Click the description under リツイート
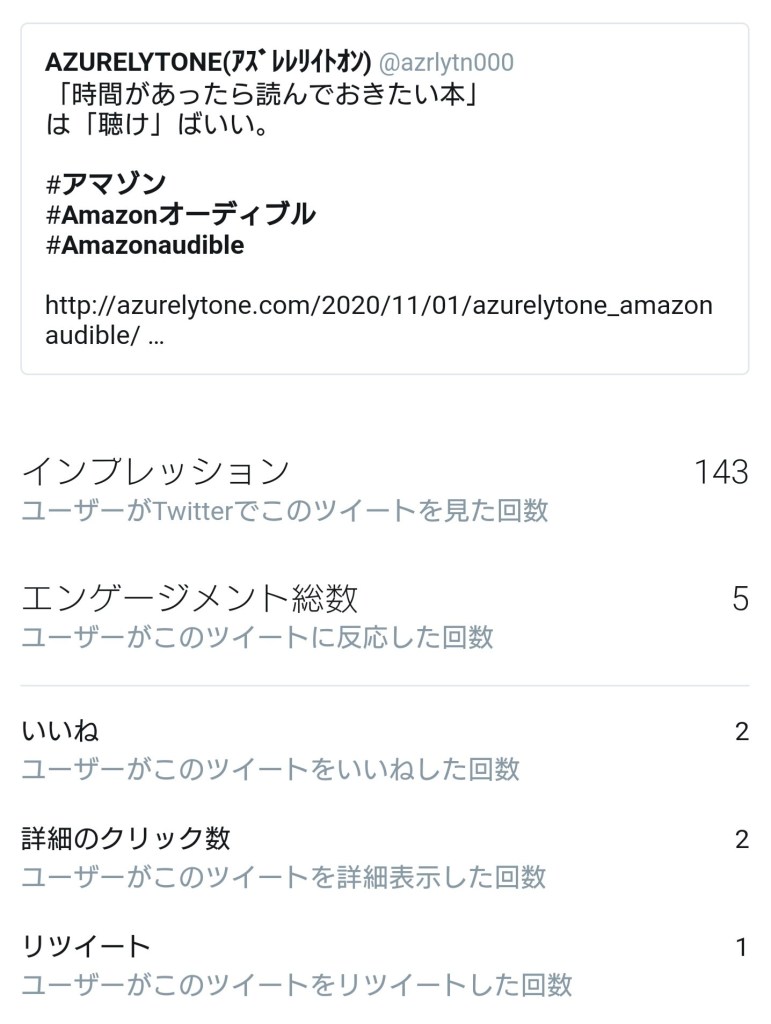This screenshot has width=771, height=1024. [296, 984]
